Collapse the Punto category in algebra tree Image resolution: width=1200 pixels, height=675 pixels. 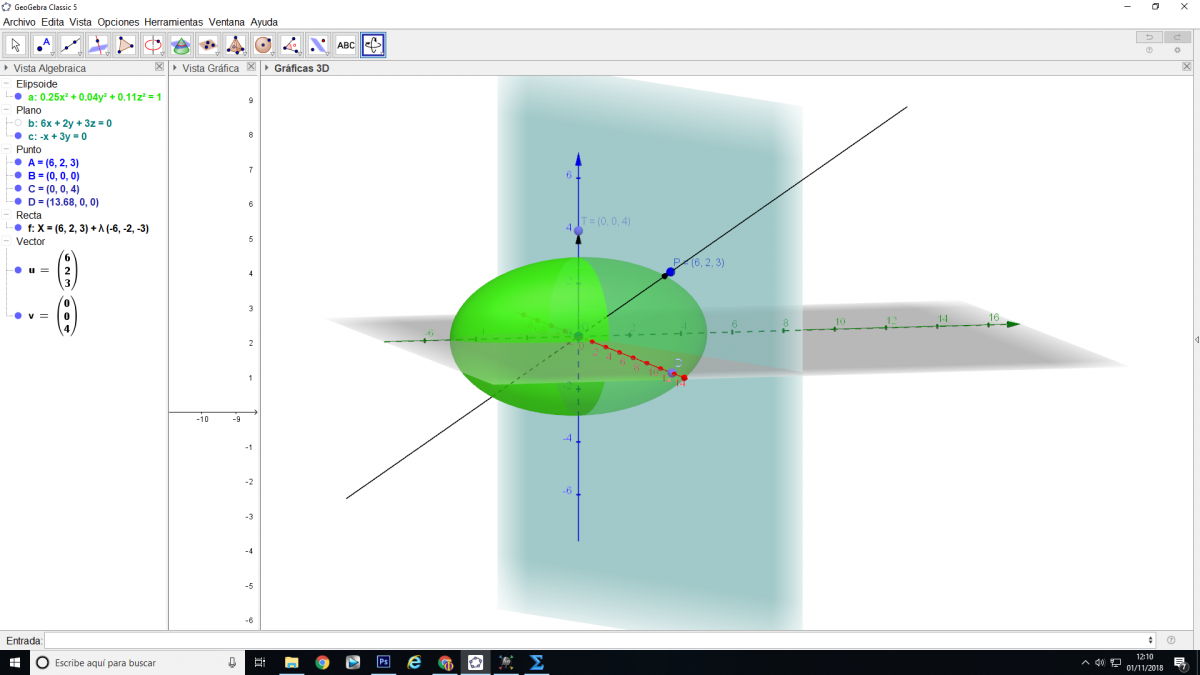pos(7,149)
